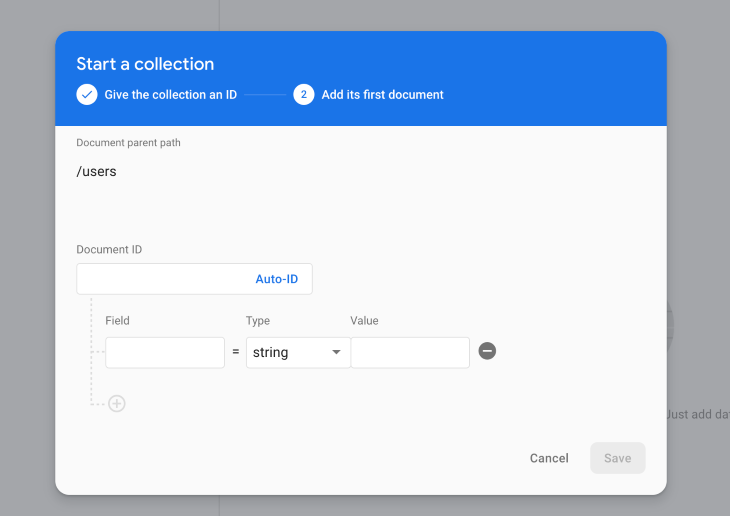
Task: Generate an ID with Auto-ID
Action: pos(276,279)
